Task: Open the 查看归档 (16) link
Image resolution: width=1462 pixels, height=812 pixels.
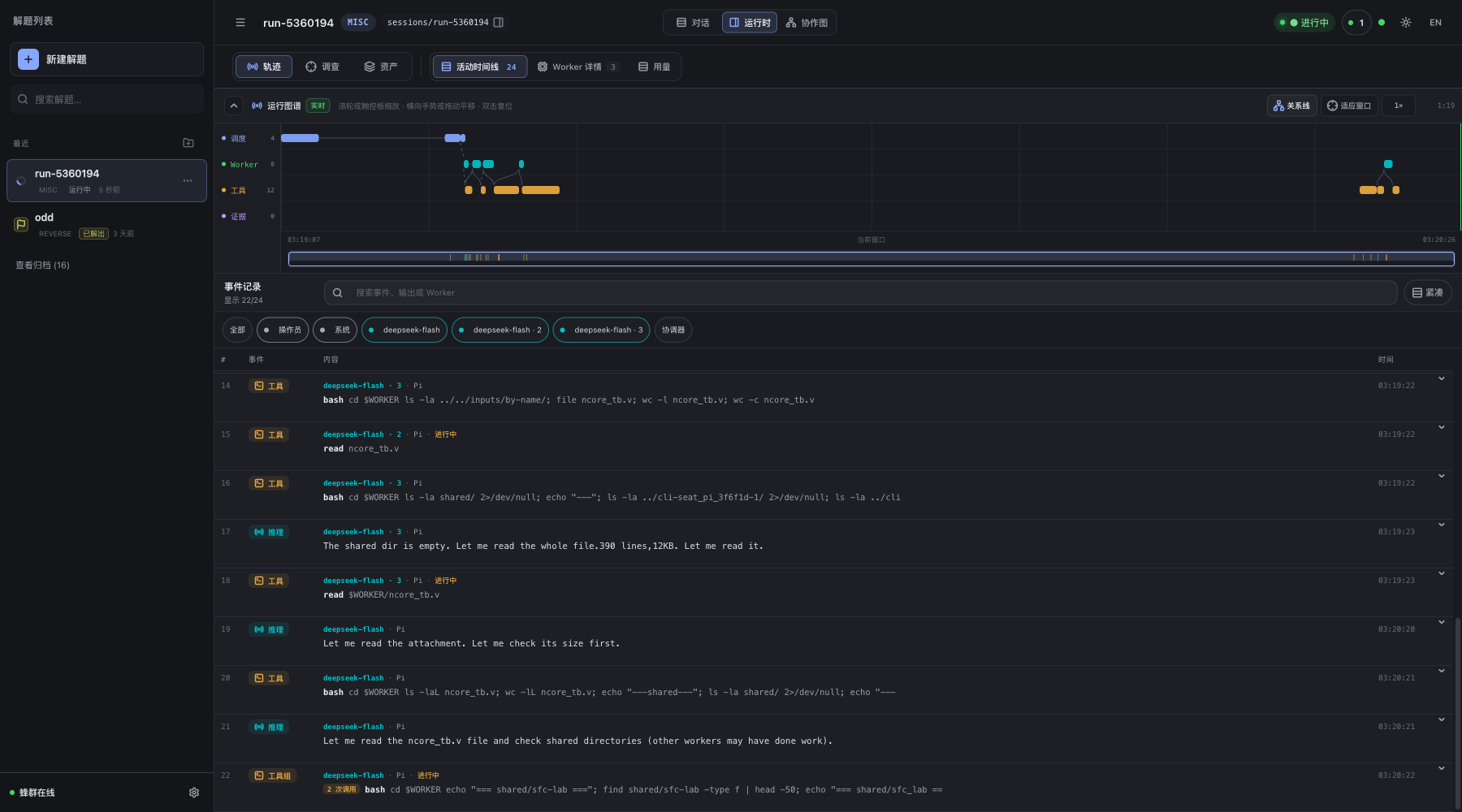Action: [43, 266]
